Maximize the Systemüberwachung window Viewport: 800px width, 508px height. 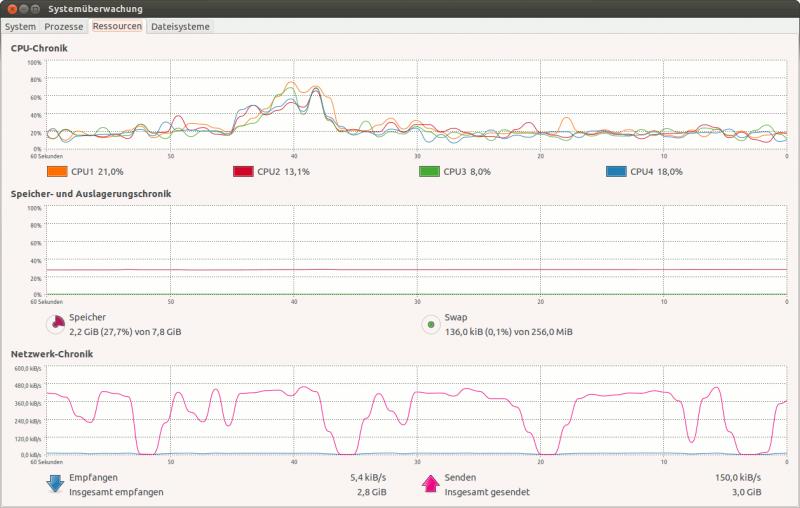pyautogui.click(x=35, y=9)
